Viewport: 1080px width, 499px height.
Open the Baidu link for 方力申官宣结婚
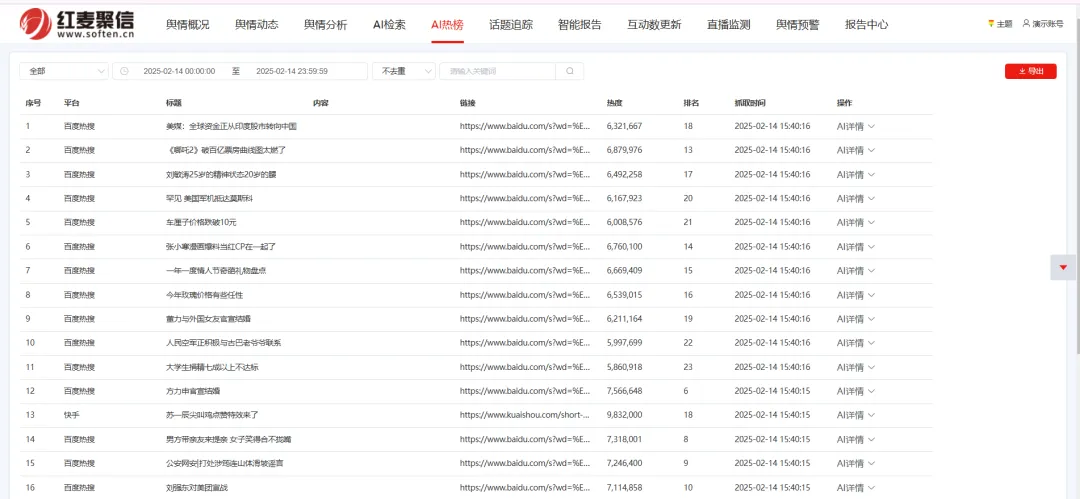pos(525,391)
